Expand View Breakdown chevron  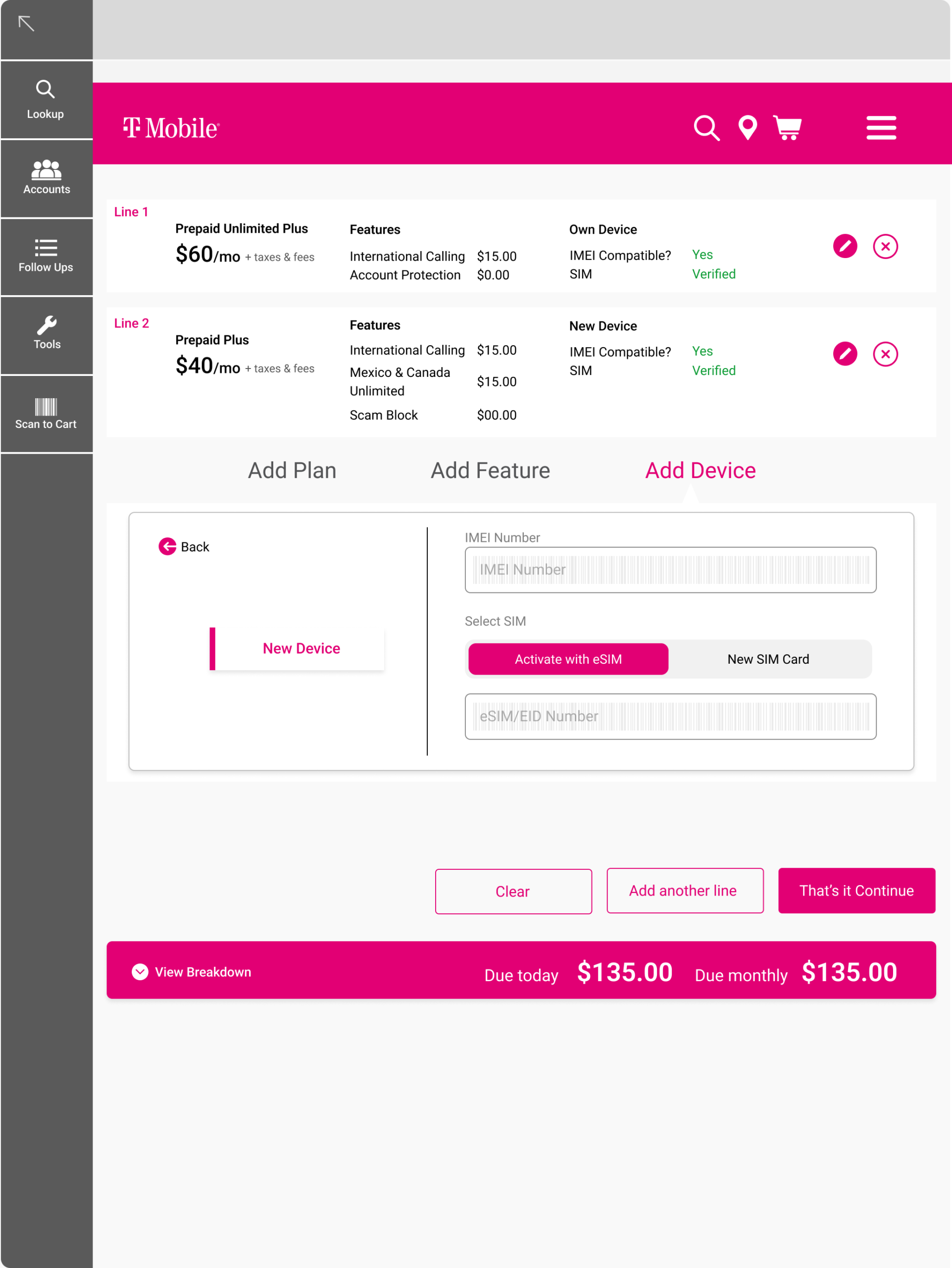140,972
